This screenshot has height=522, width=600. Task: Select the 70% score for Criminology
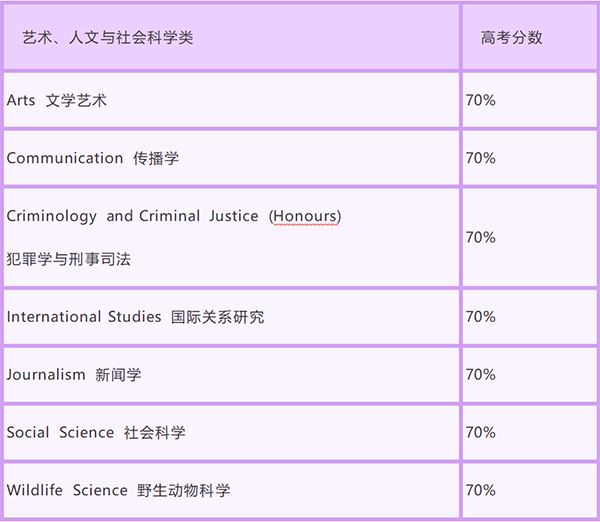[x=480, y=237]
